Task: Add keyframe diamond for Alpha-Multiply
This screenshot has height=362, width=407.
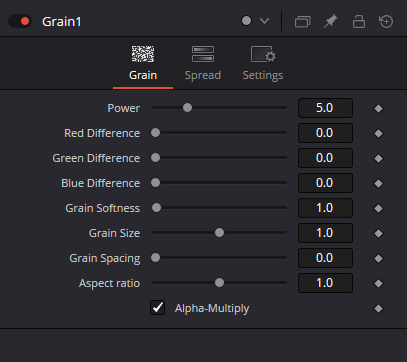Action: 378,308
